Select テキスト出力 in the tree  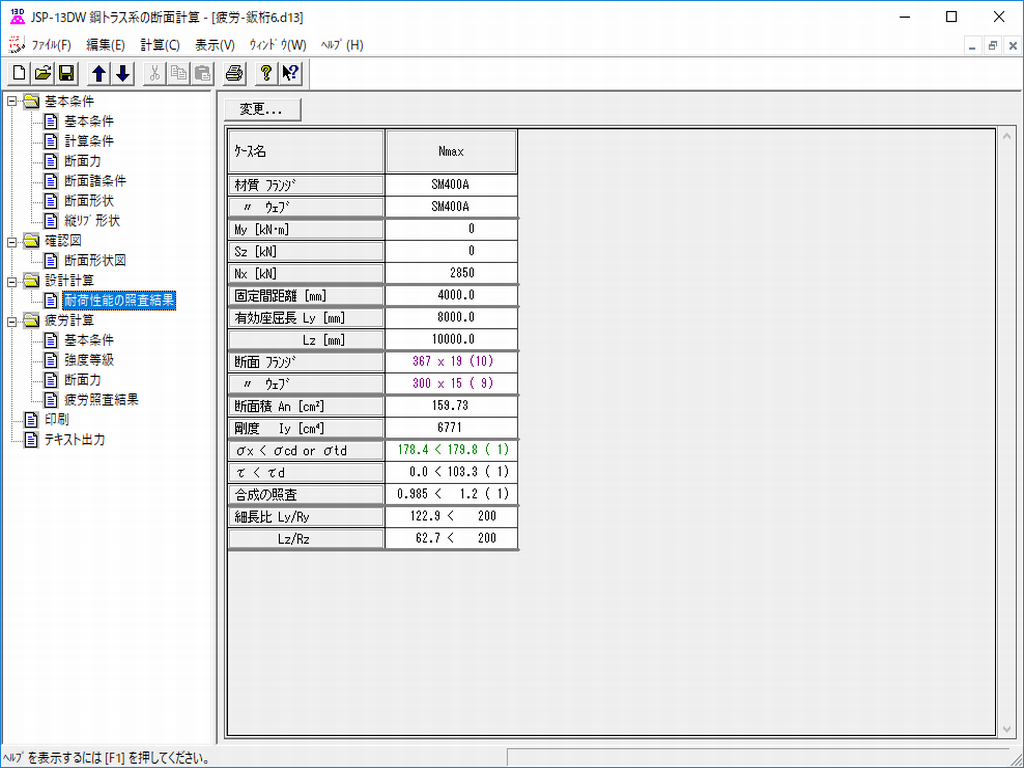tap(74, 440)
